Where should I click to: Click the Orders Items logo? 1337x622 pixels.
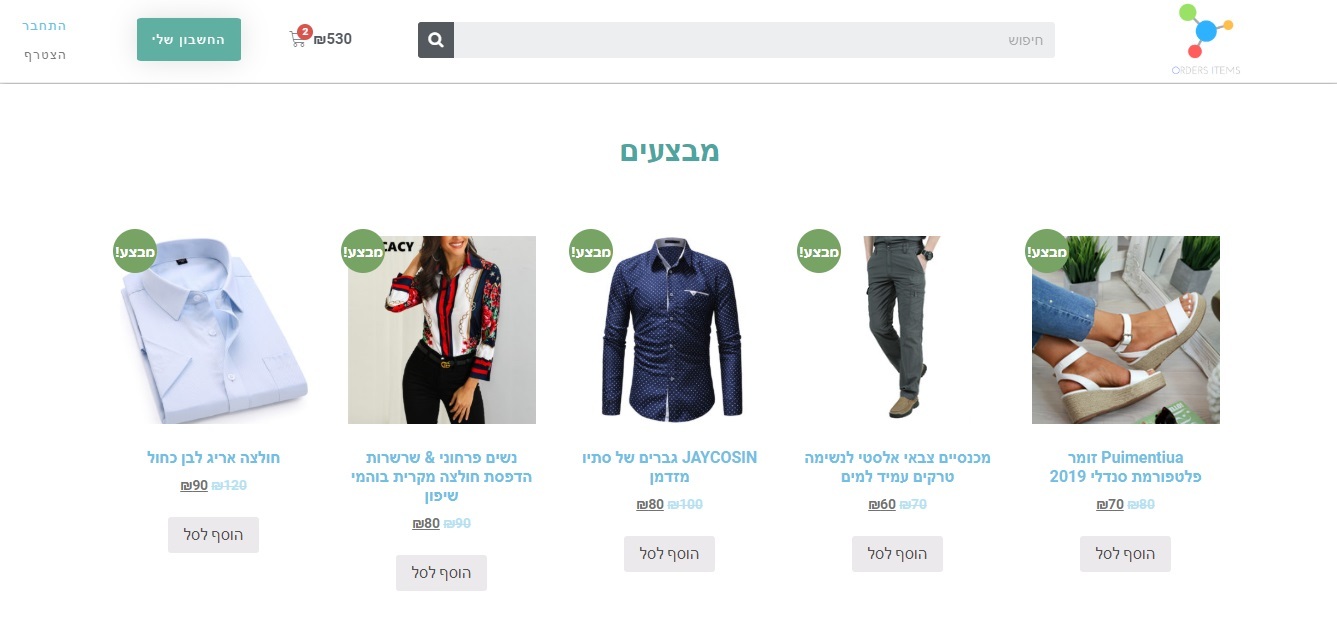(1205, 40)
